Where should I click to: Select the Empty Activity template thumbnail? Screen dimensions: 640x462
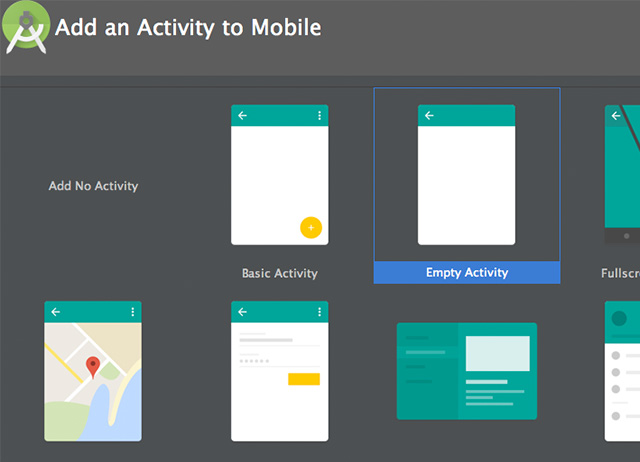click(466, 175)
